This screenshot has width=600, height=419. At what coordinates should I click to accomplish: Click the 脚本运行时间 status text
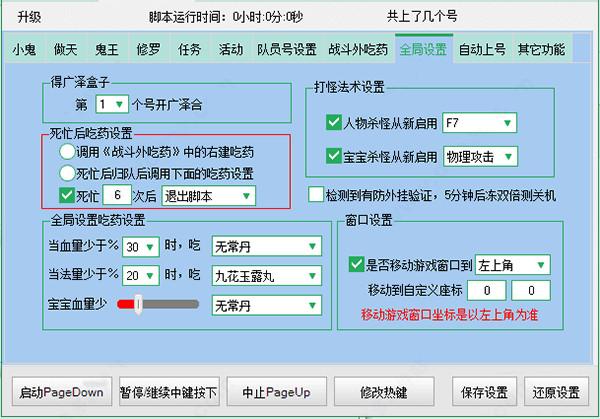tap(226, 17)
